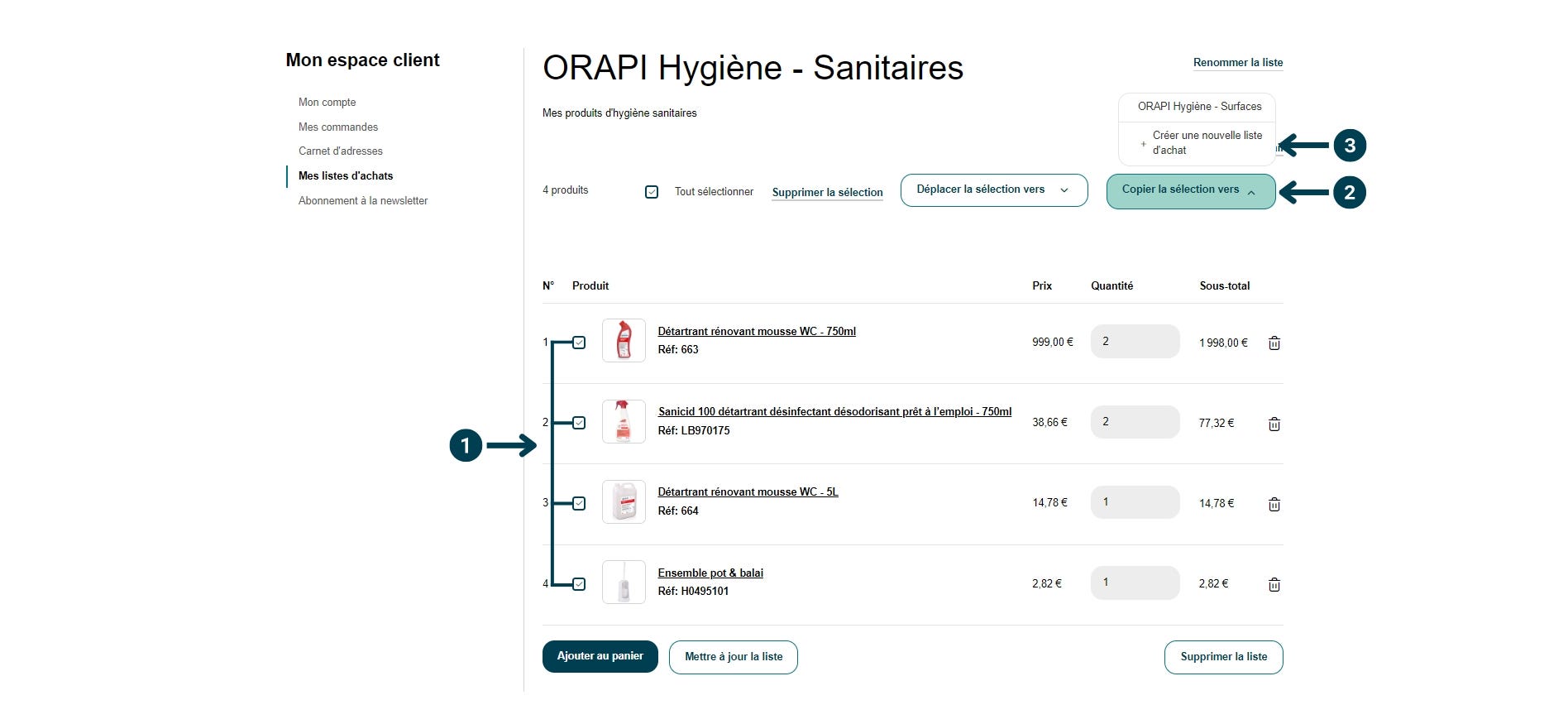Click trash icon for Ensemble pot & balai
This screenshot has height=724, width=1568.
tap(1274, 584)
